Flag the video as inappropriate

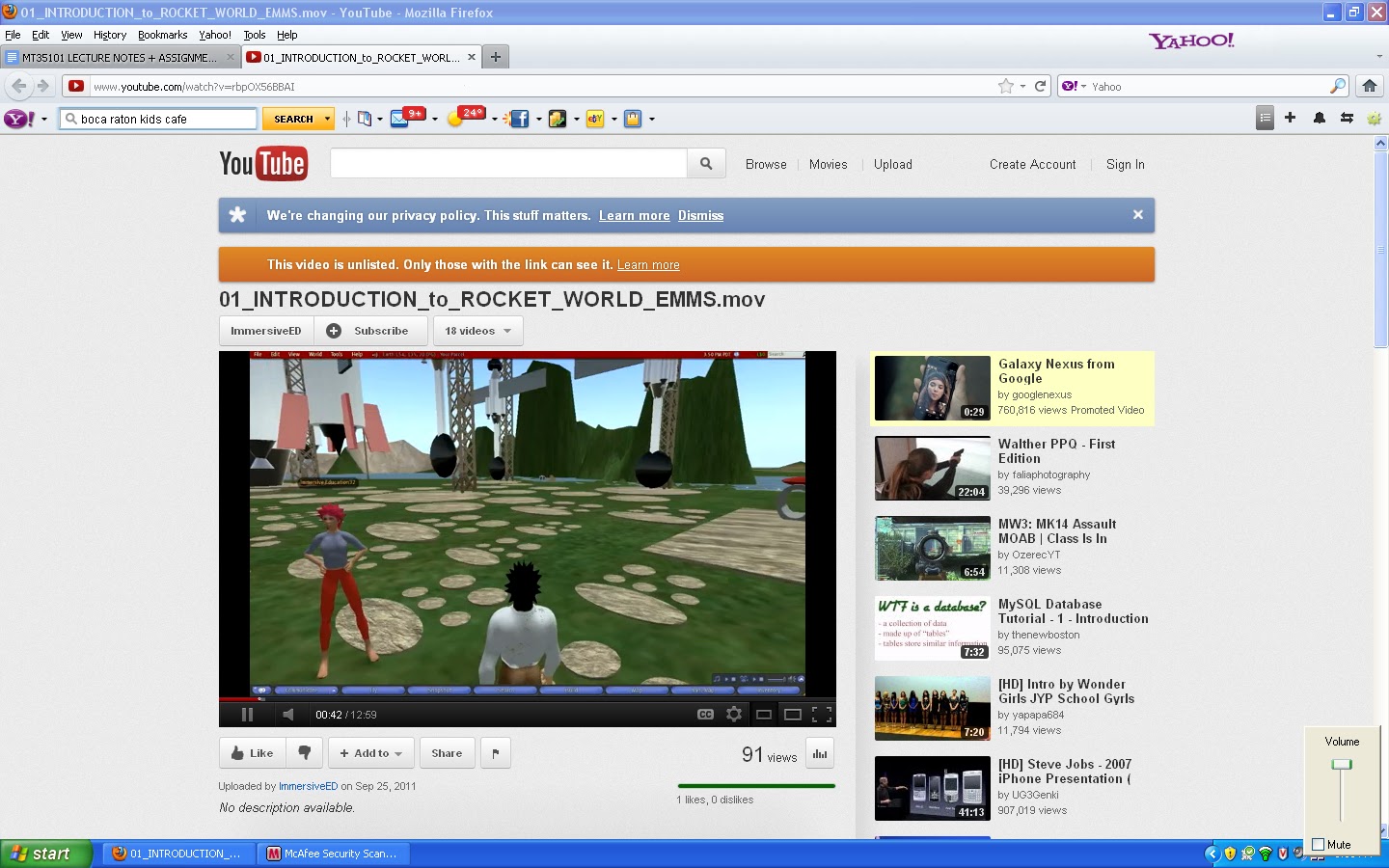[495, 753]
